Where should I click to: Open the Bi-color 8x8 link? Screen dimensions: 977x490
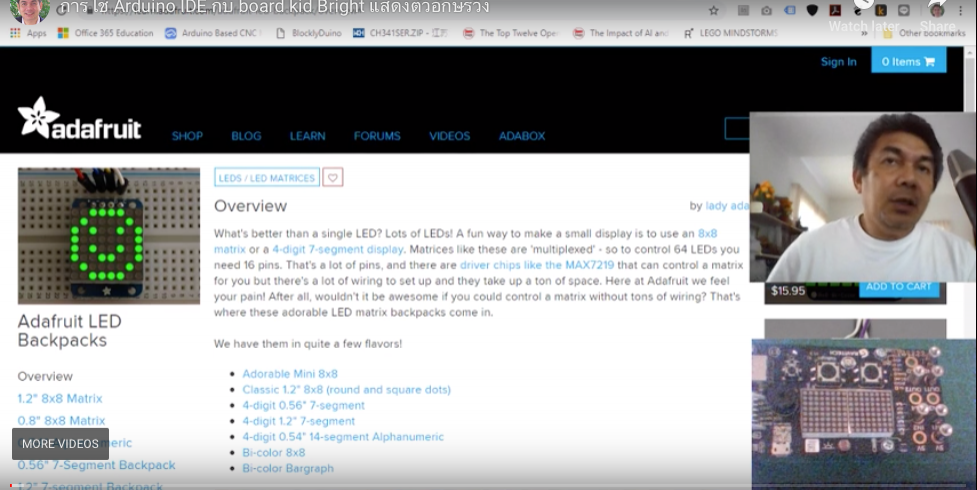pyautogui.click(x=274, y=453)
